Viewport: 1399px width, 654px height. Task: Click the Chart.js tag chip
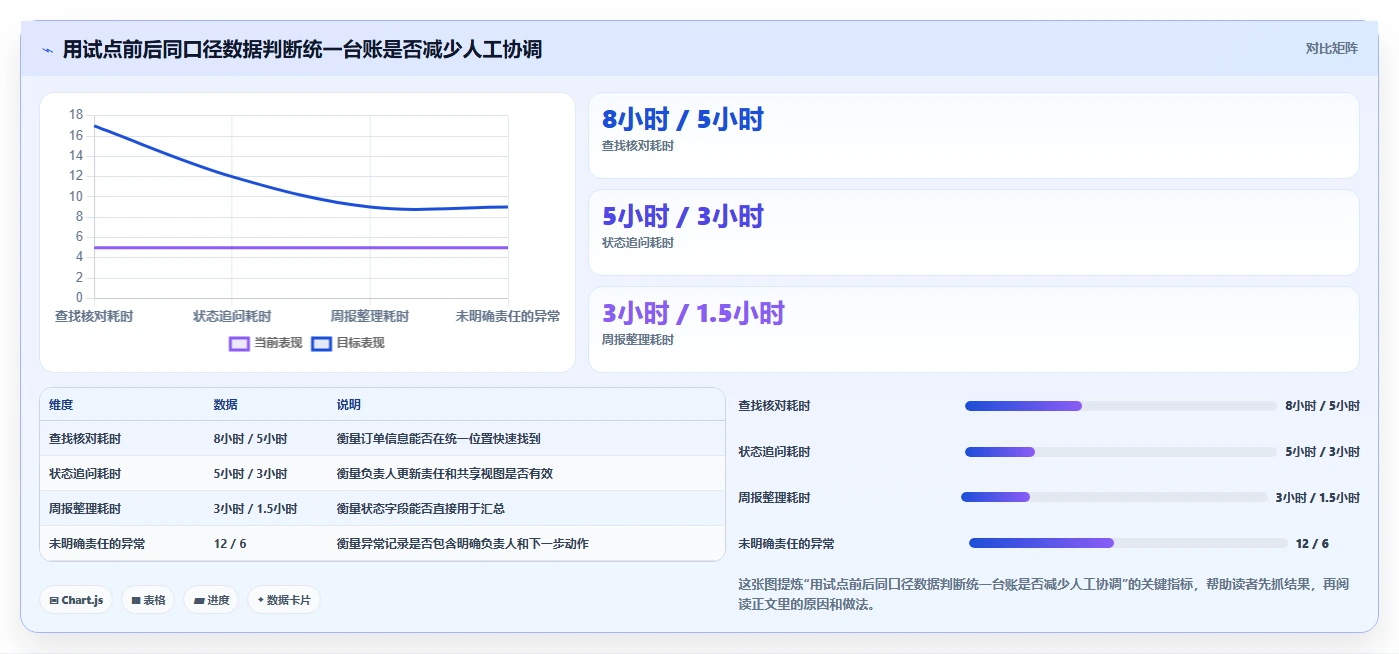(x=76, y=600)
